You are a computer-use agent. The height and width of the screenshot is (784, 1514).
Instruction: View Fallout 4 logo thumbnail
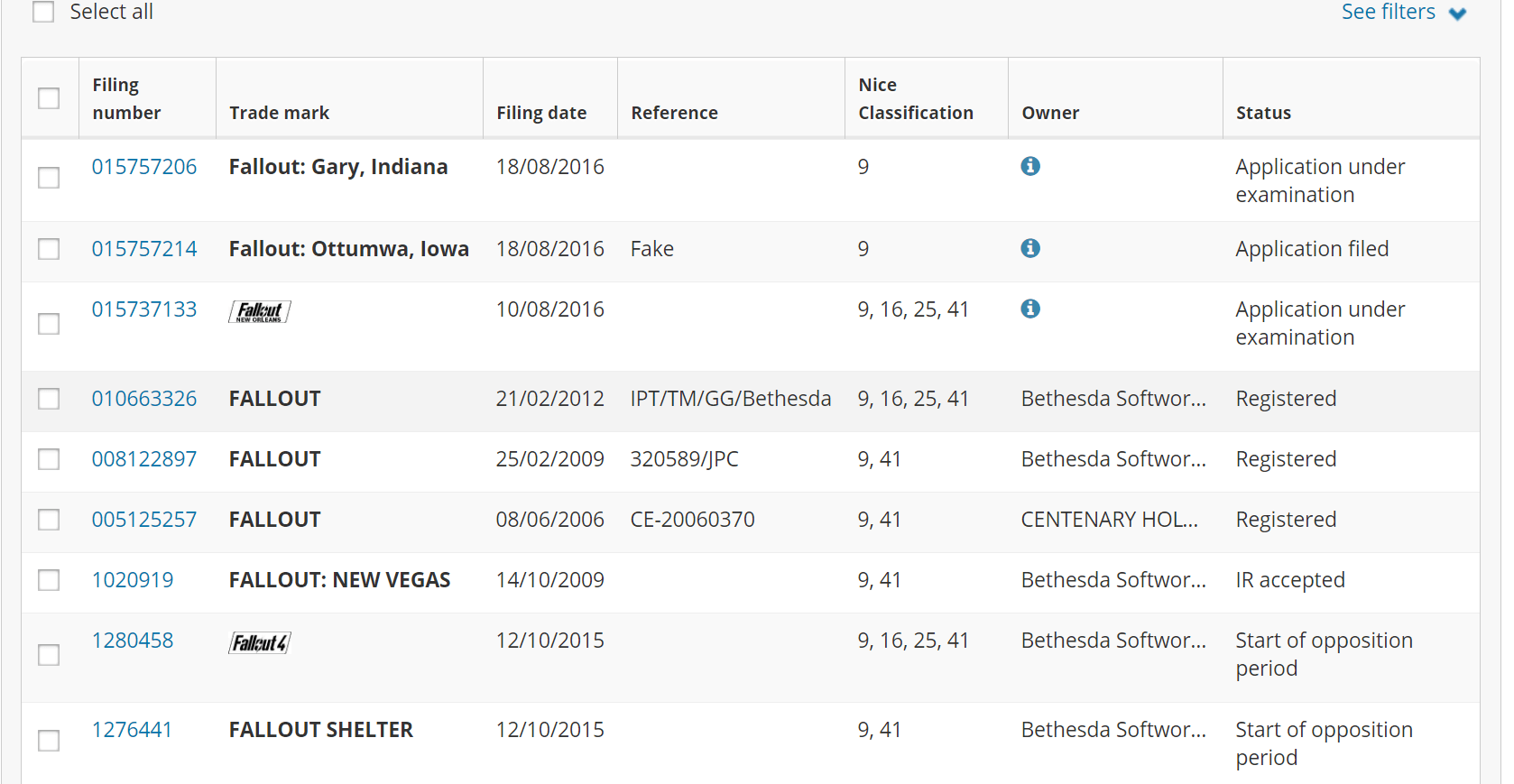click(260, 643)
